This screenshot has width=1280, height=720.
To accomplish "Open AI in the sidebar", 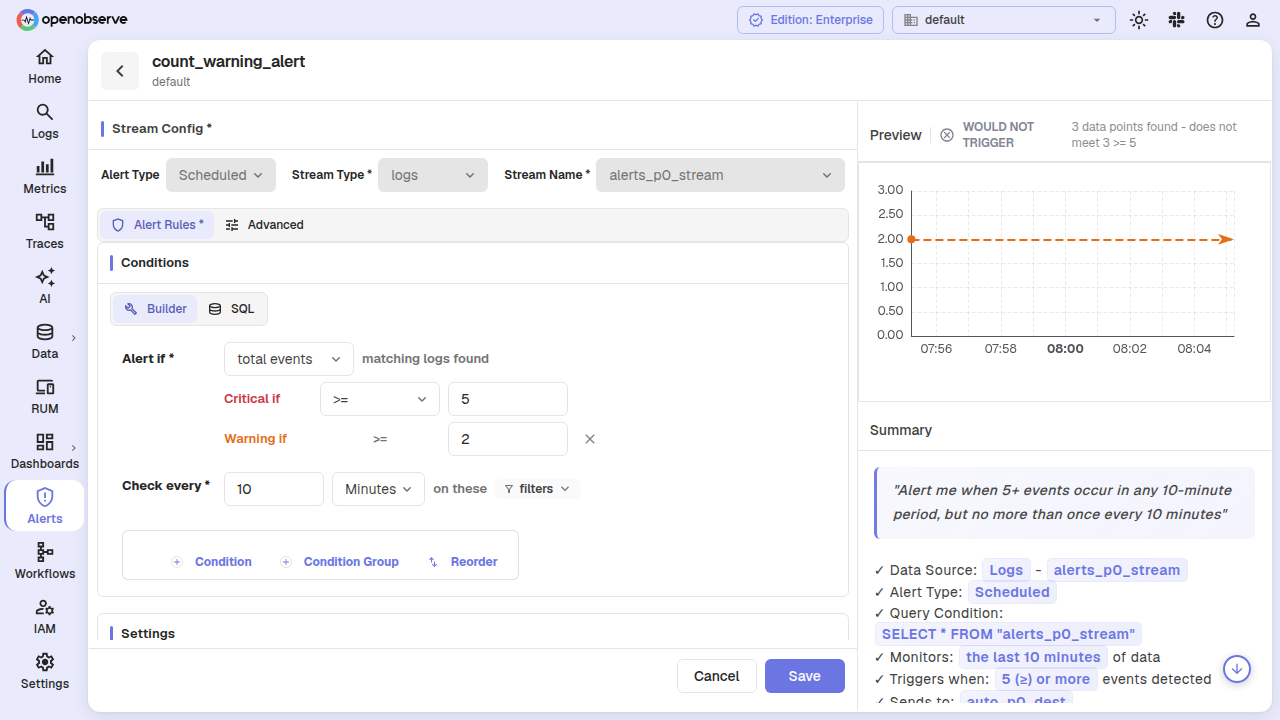I will click(44, 287).
